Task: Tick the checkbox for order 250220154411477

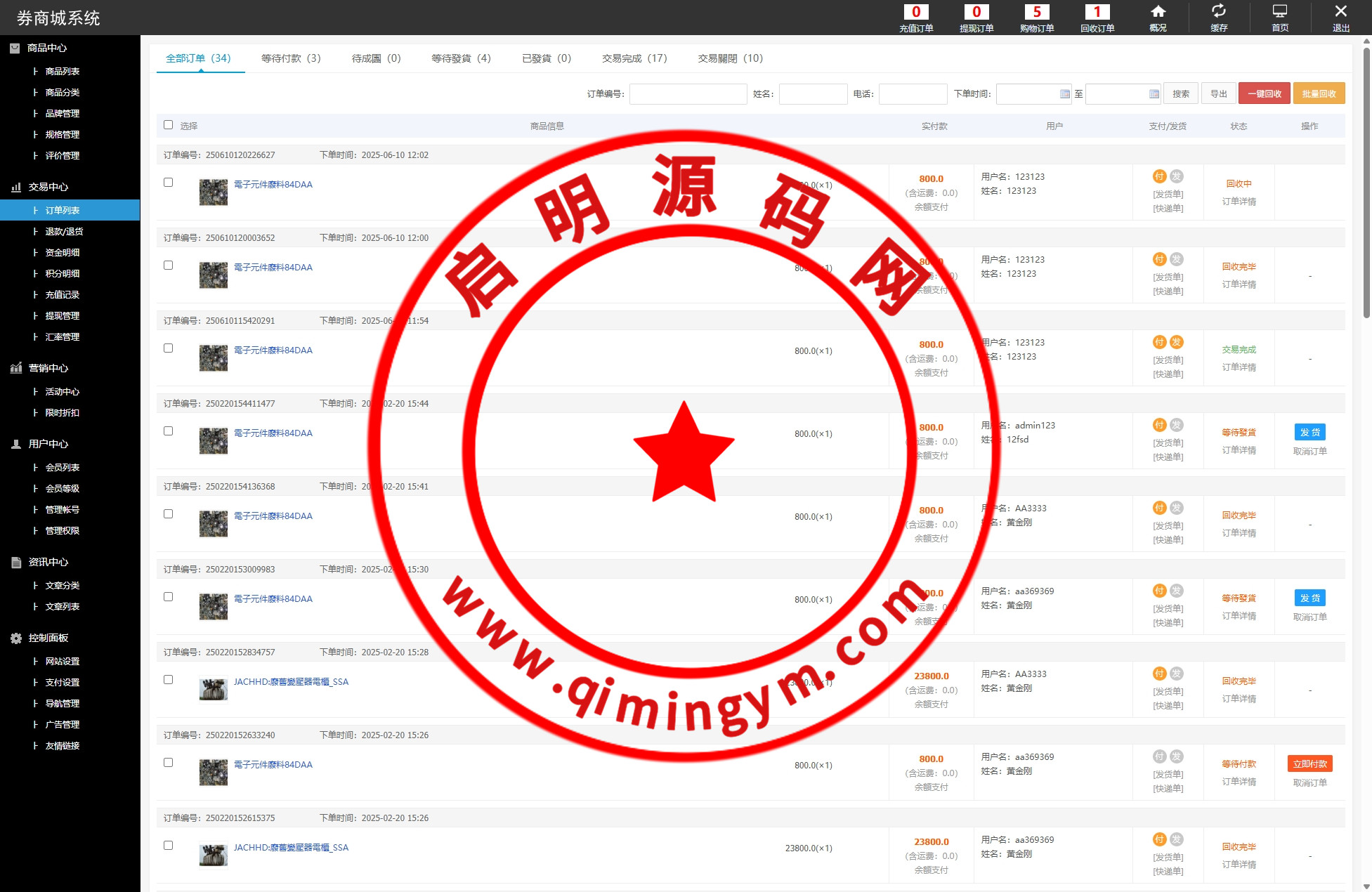Action: [168, 431]
